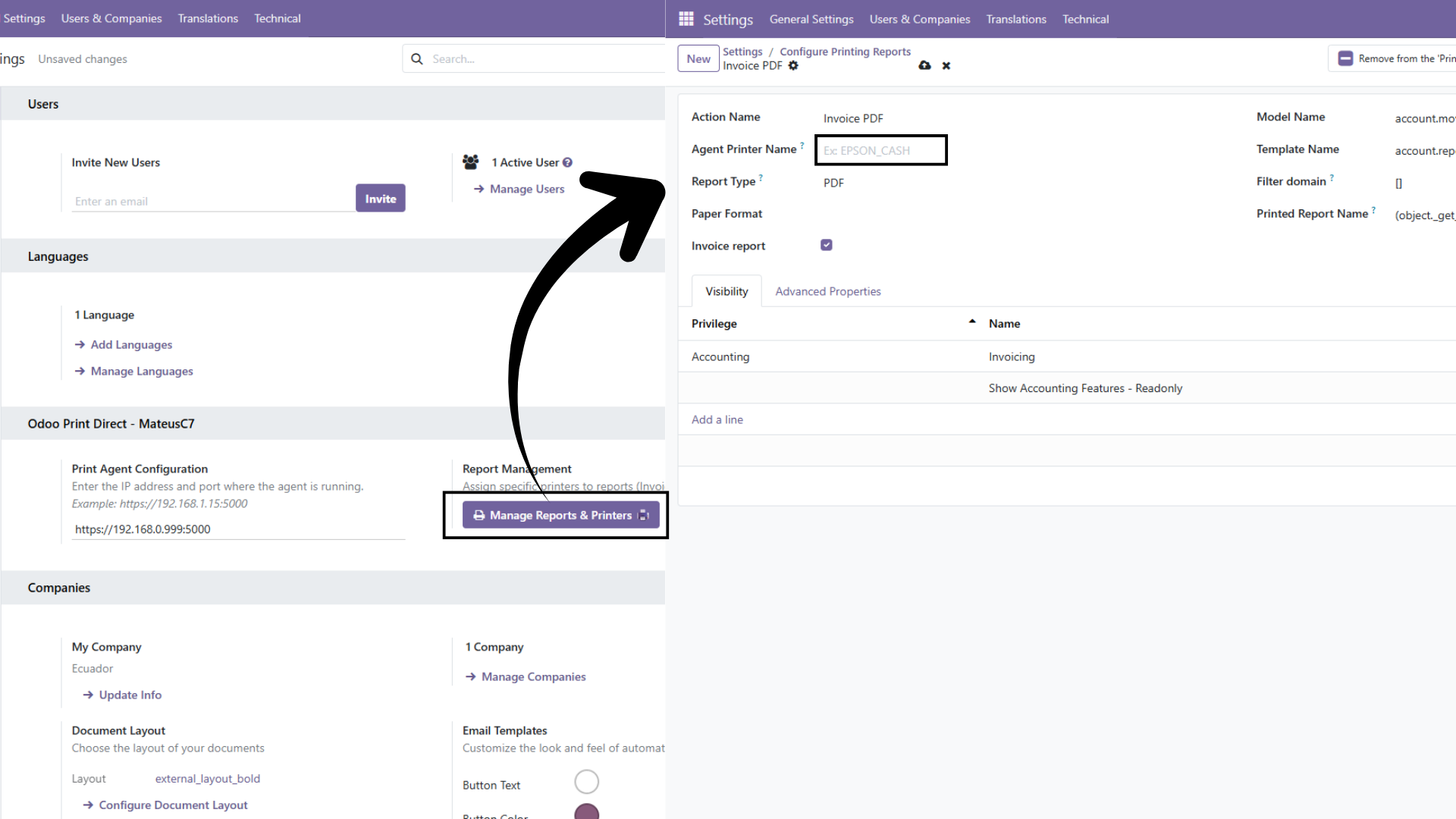
Task: Open the Report Type selection field
Action: [x=834, y=183]
